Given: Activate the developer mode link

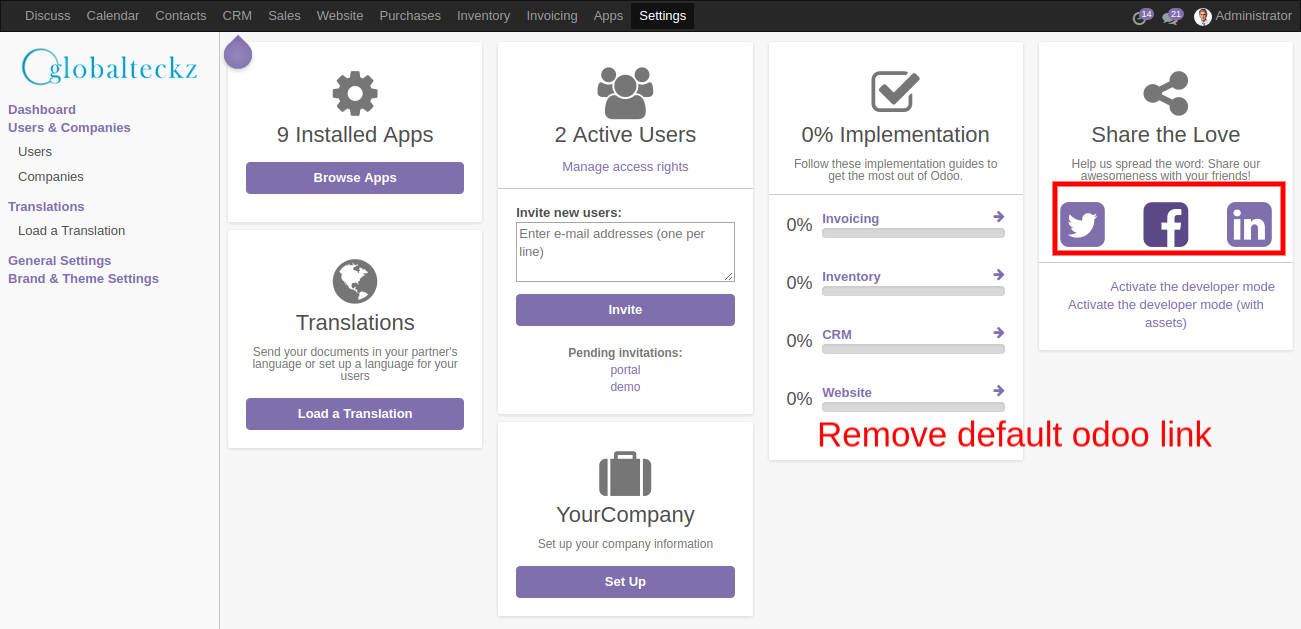Looking at the screenshot, I should pos(1192,287).
